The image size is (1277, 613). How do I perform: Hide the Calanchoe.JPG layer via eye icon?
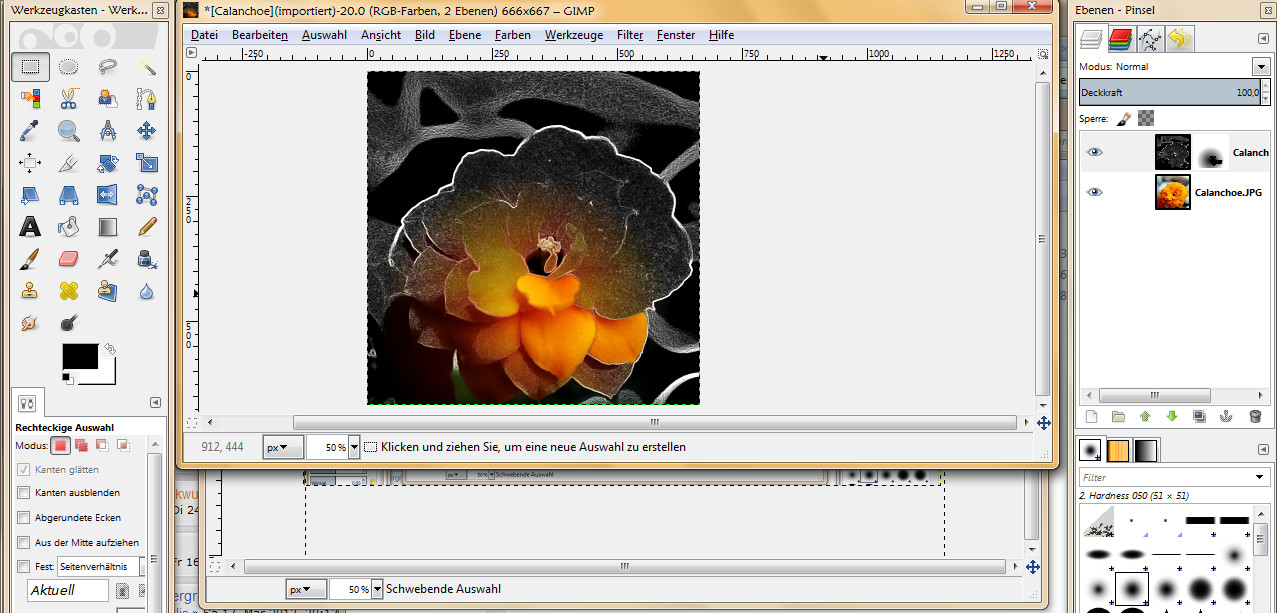1095,191
